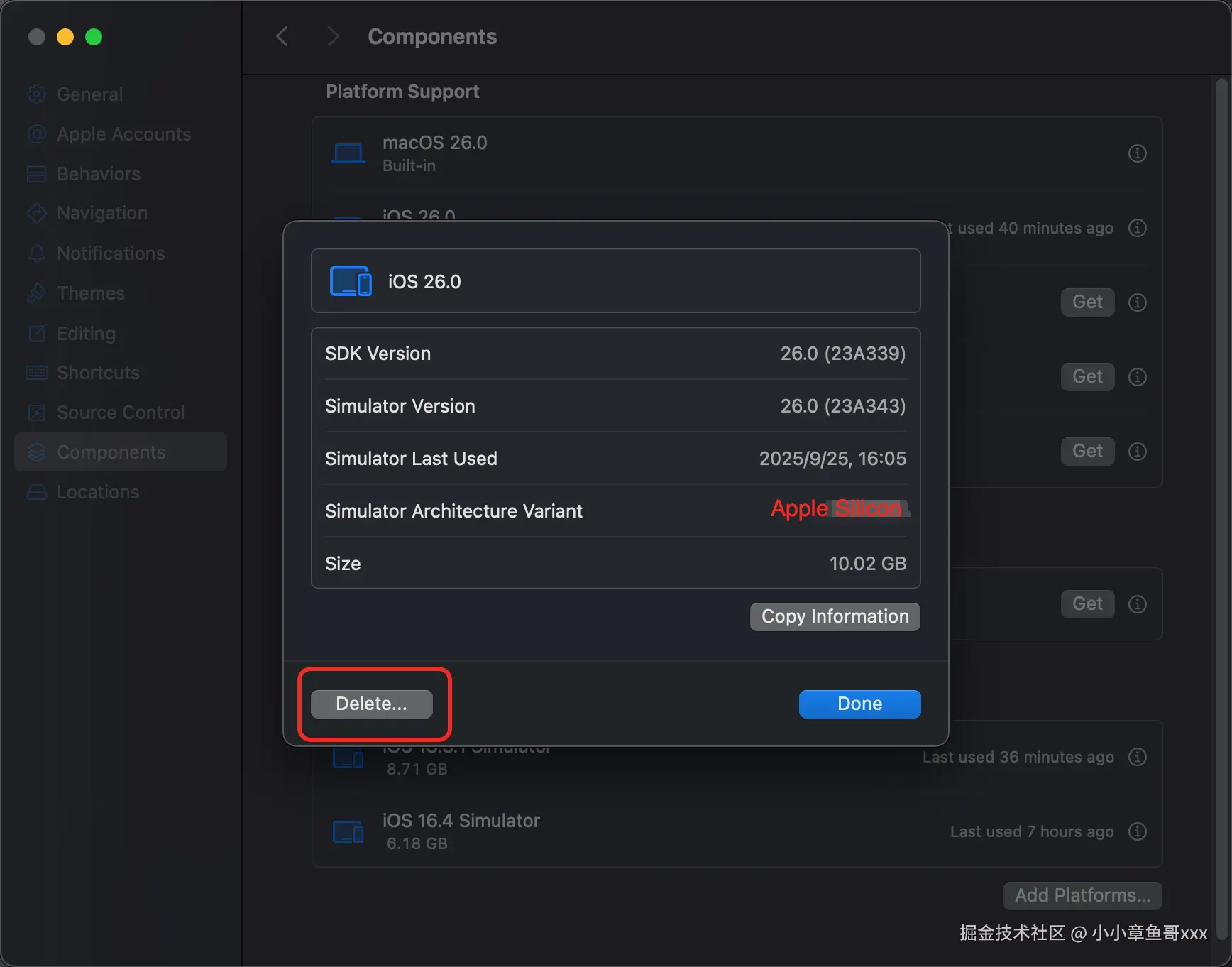Open Behaviors settings in the sidebar

[98, 174]
